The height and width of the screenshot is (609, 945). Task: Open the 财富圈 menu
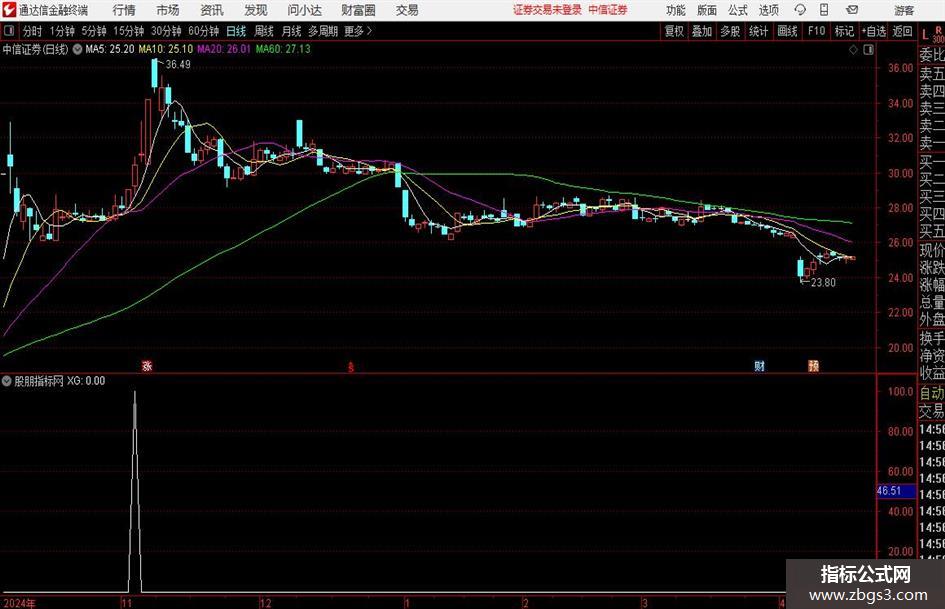(x=358, y=10)
